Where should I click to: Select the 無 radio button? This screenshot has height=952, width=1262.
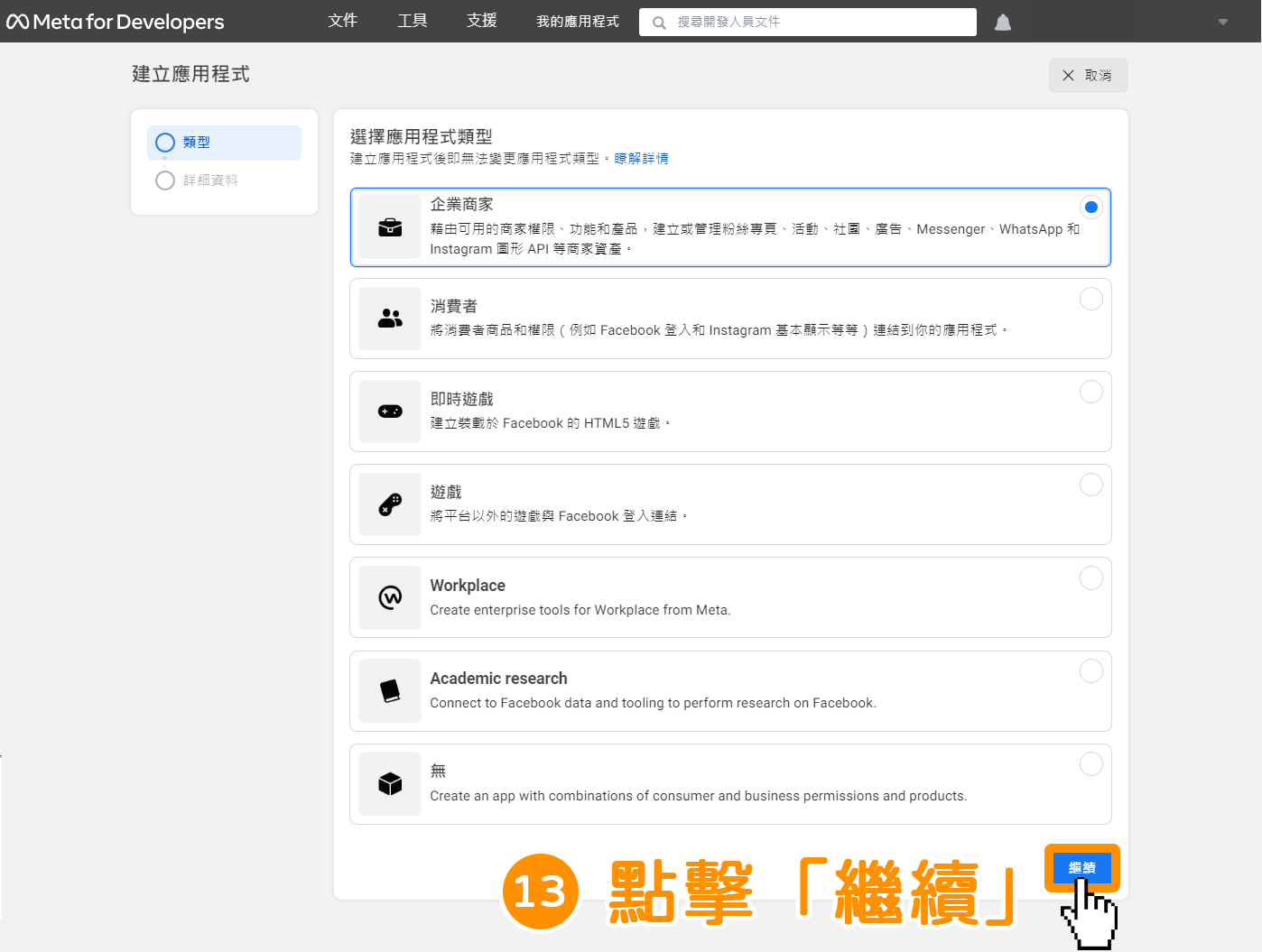point(1091,763)
